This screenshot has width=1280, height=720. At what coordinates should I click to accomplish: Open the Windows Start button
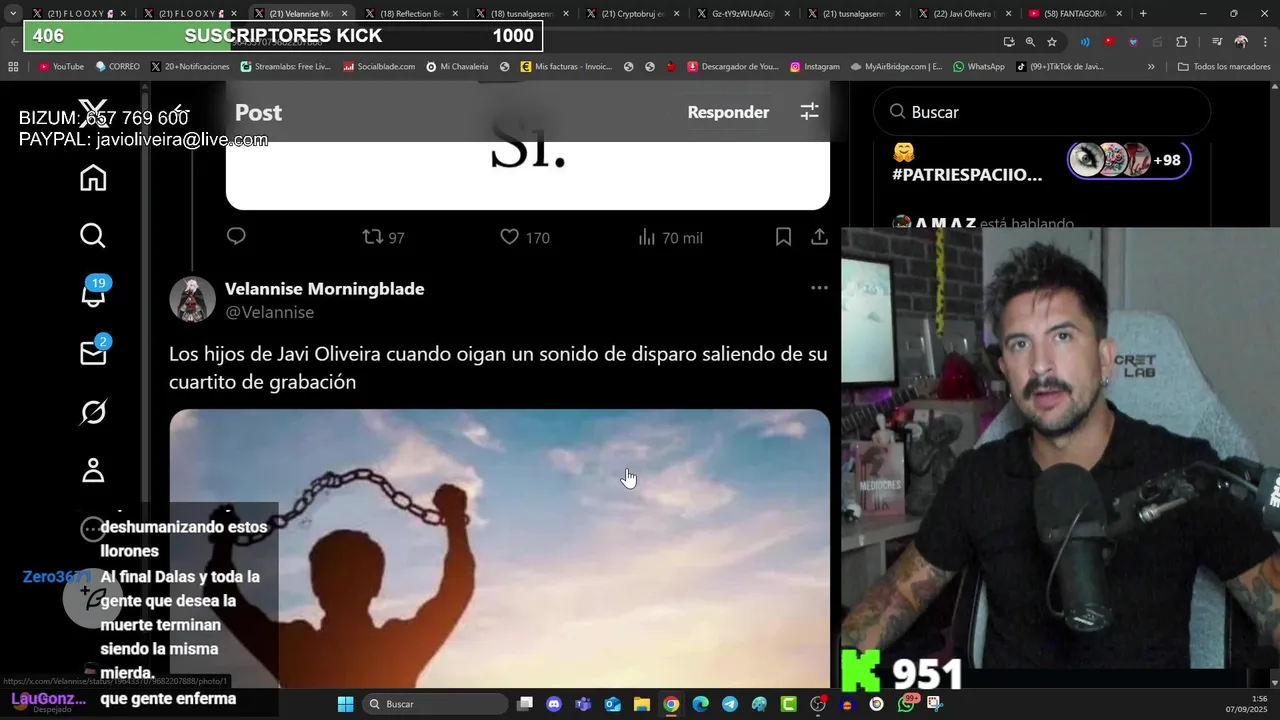pos(345,704)
